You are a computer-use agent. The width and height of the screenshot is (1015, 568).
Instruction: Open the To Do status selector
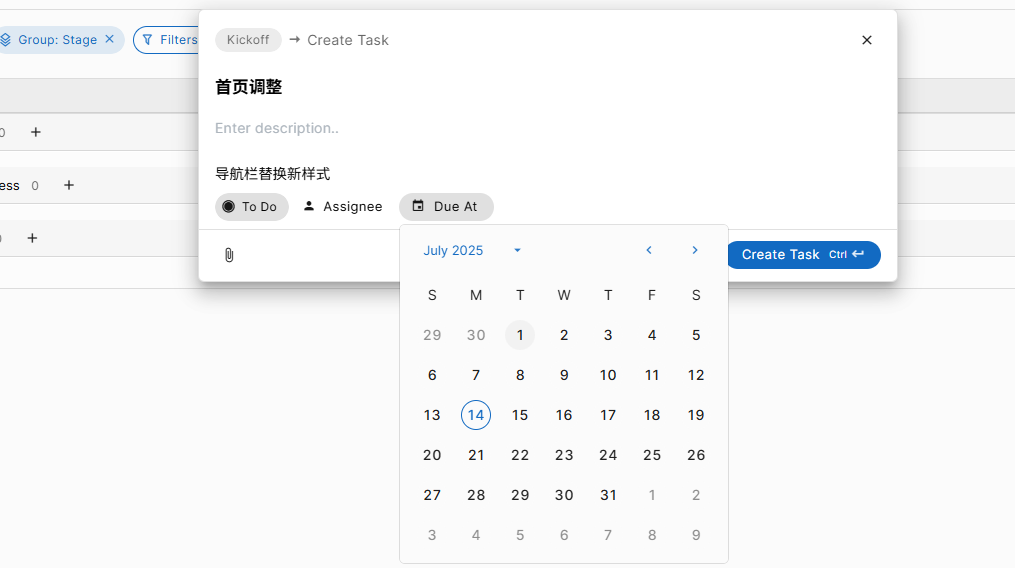pyautogui.click(x=252, y=207)
